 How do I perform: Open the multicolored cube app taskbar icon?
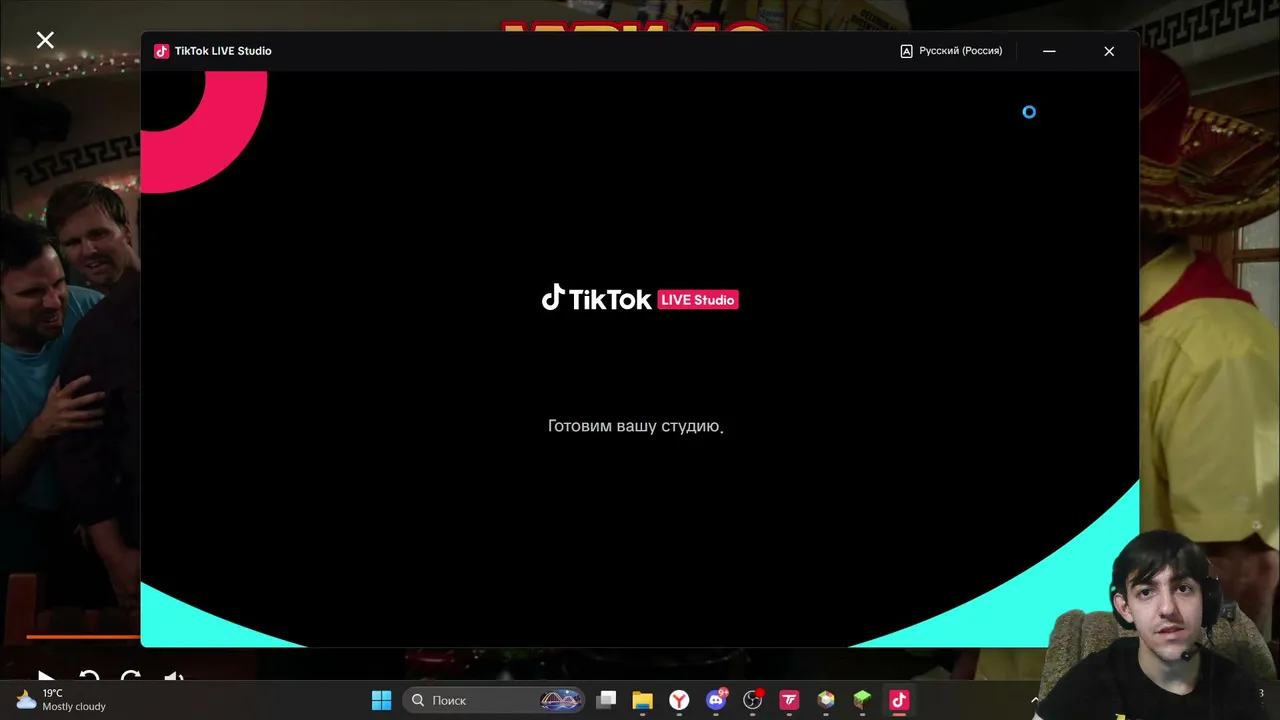[826, 700]
